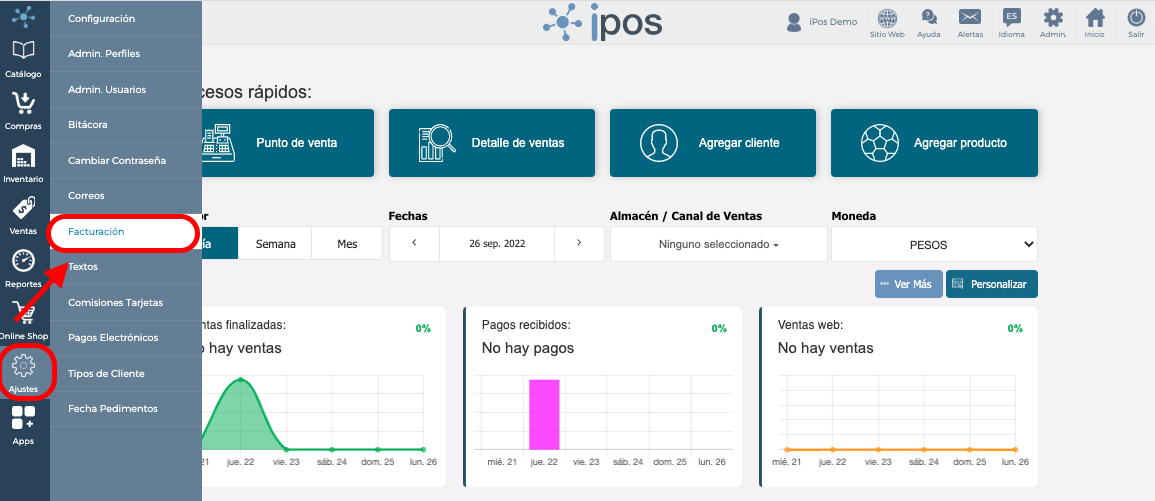Open the Catálogo sidebar icon

pos(24,59)
